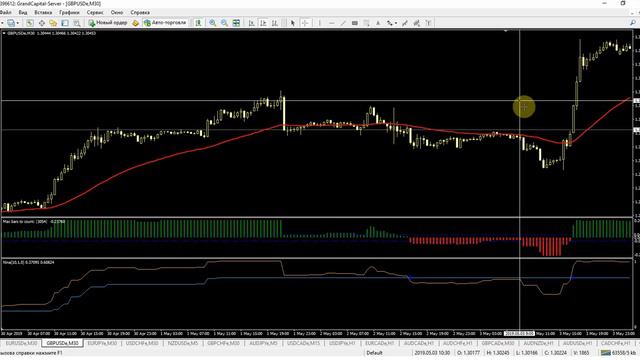Click the chart shift triangle marker
This screenshot has height=360, width=640.
(506, 31)
